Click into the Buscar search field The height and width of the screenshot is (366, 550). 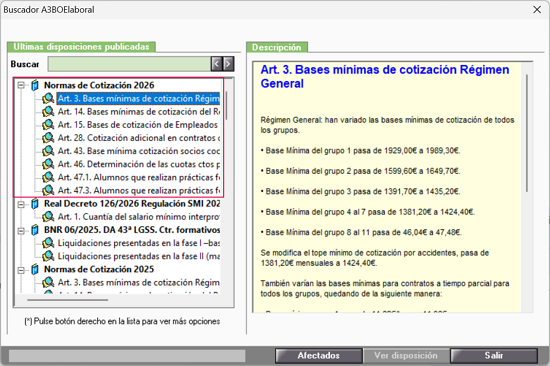click(129, 64)
